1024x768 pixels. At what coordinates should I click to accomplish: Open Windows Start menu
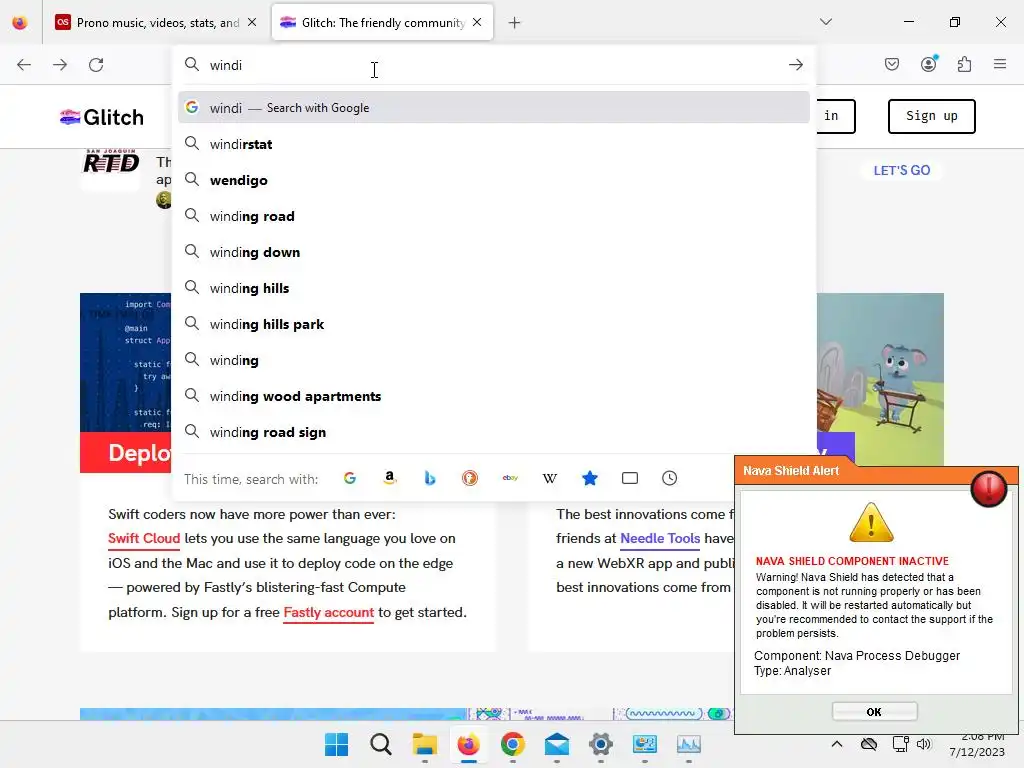coord(336,744)
